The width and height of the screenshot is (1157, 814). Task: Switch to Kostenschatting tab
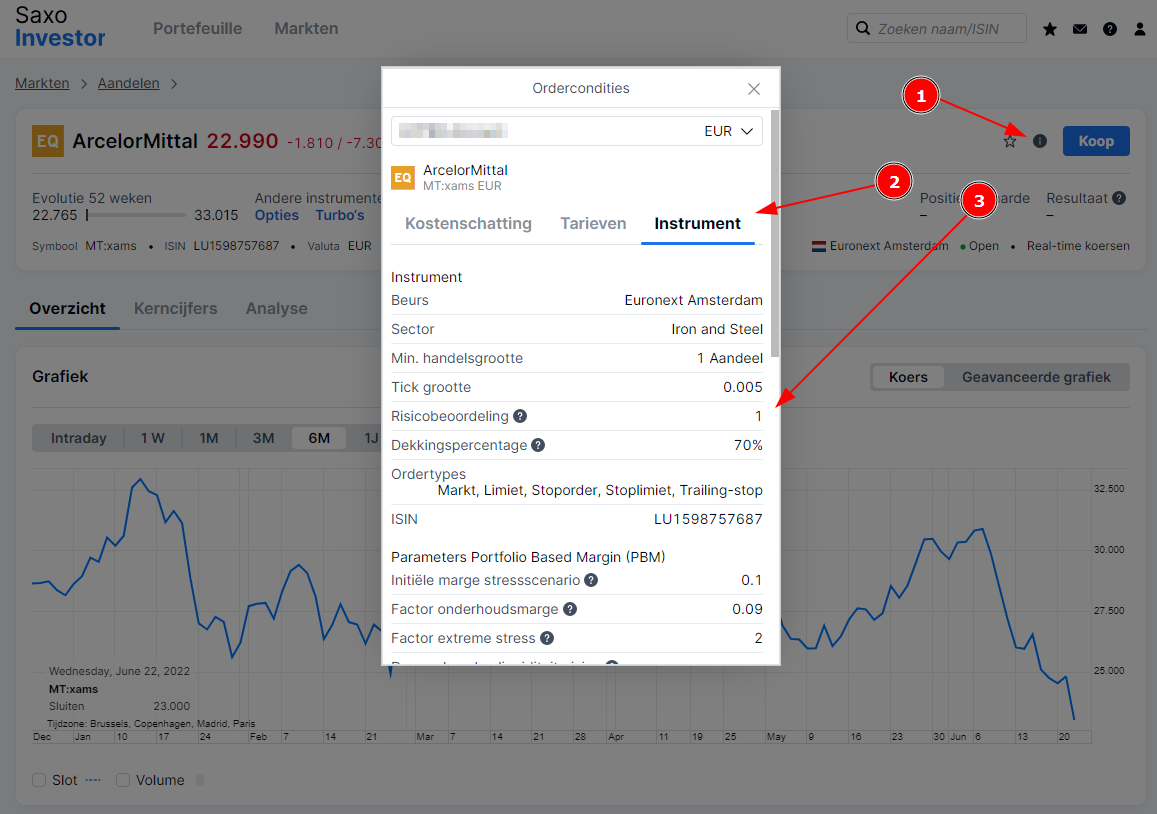(469, 224)
